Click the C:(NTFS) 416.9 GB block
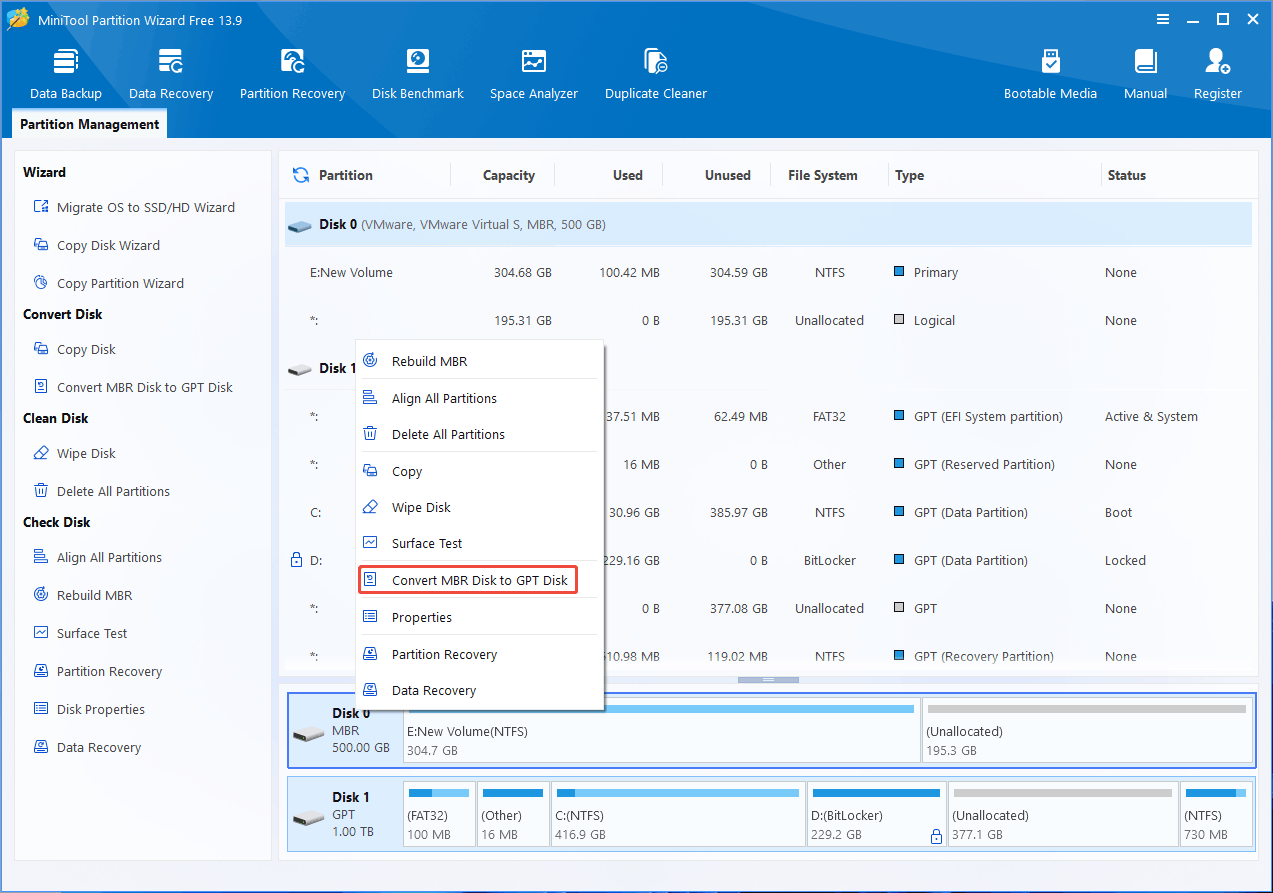The height and width of the screenshot is (893, 1273). (677, 816)
